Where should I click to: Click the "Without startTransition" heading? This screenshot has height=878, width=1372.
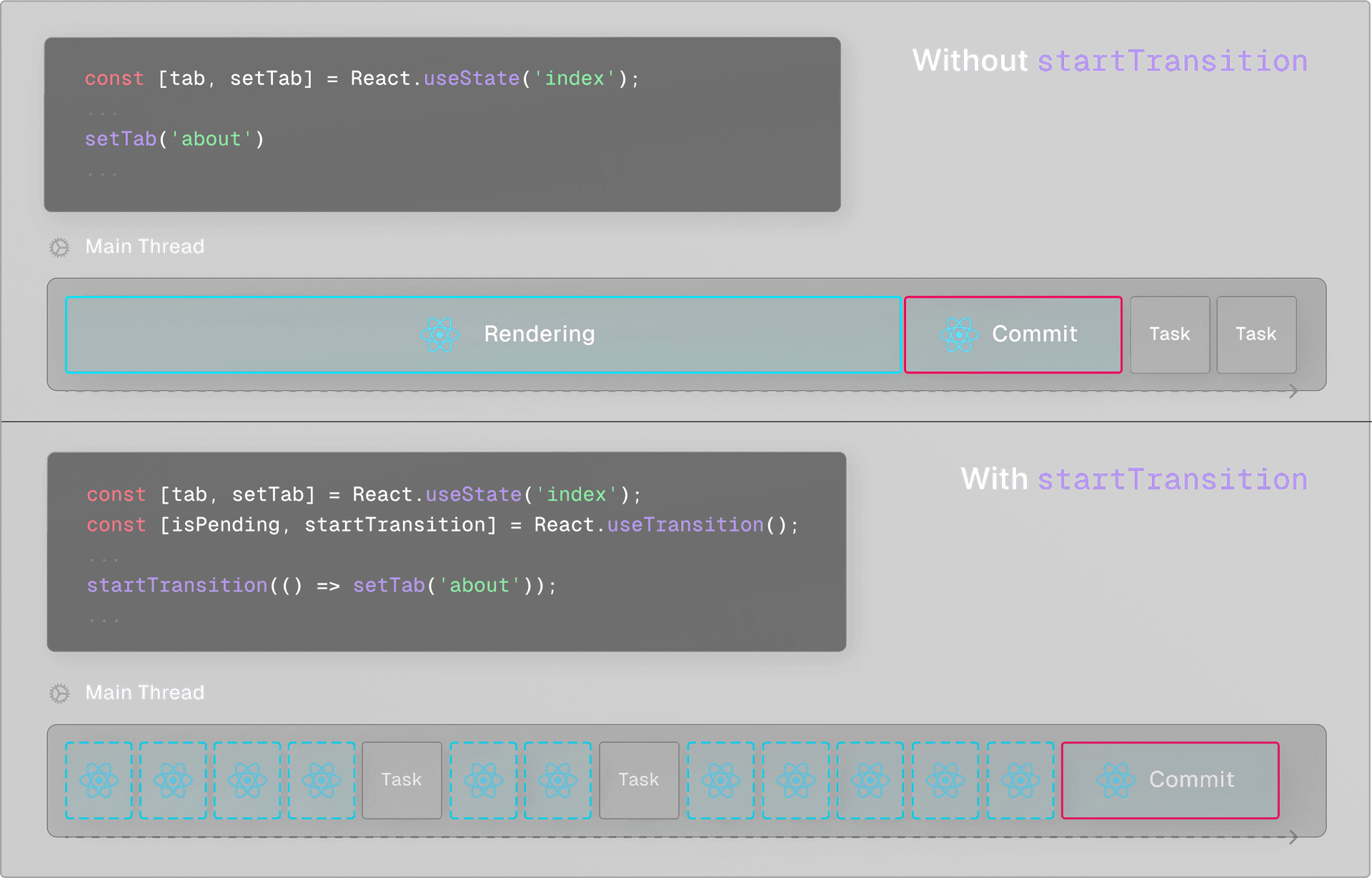[x=1109, y=61]
